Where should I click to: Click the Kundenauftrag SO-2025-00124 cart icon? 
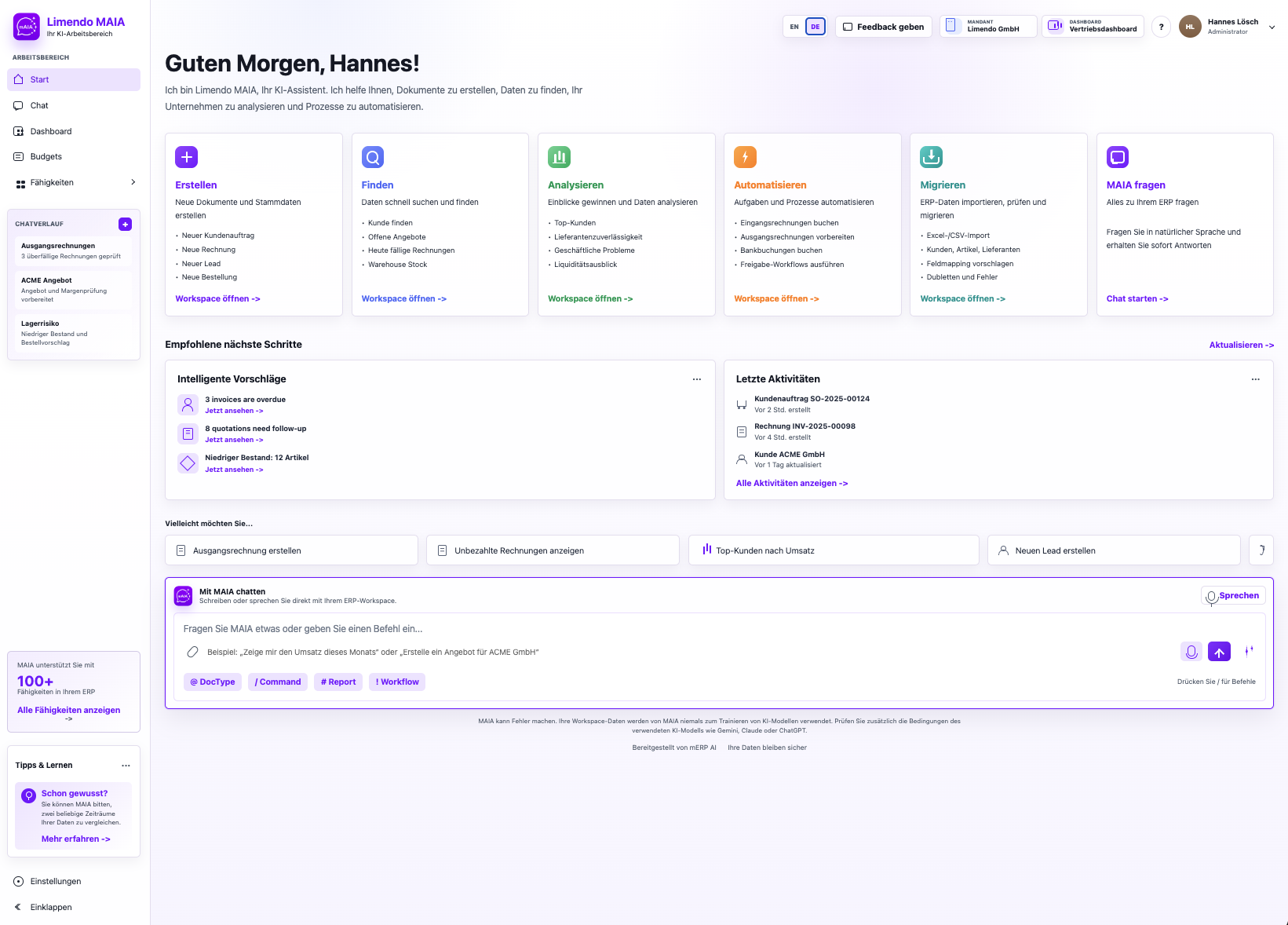click(742, 404)
